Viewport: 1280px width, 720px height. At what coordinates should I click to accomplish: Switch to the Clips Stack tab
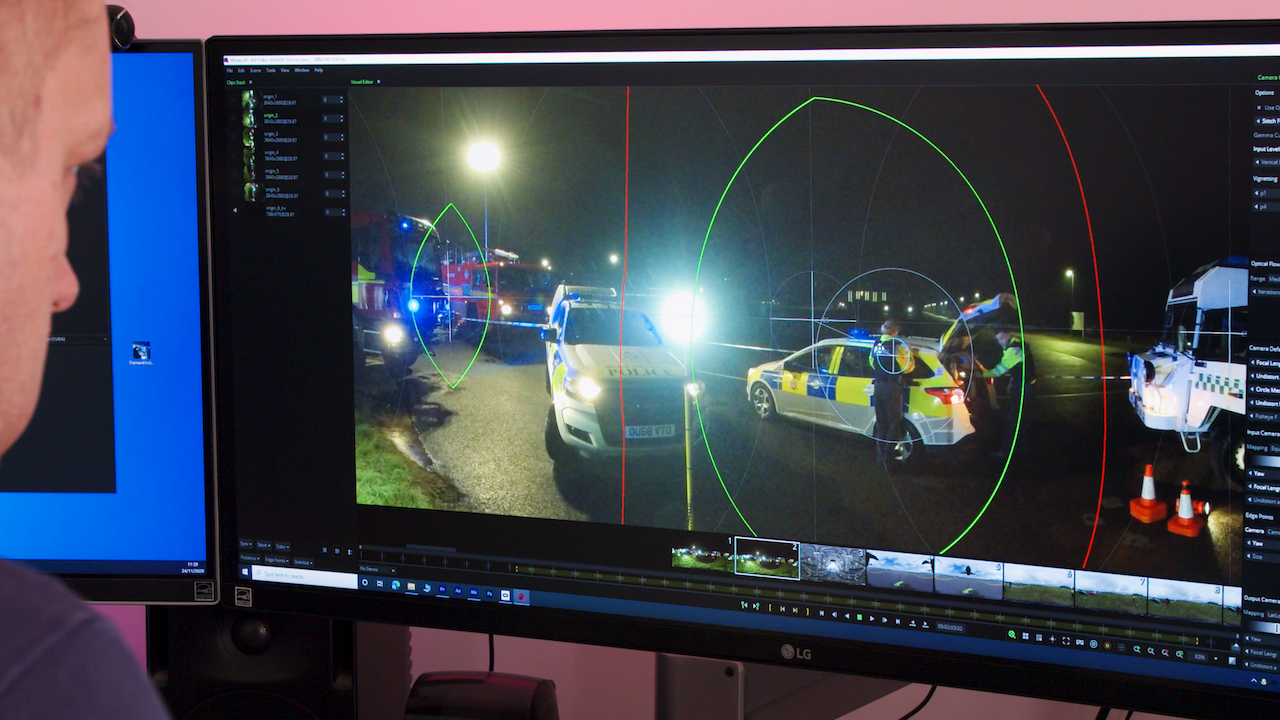(x=236, y=82)
